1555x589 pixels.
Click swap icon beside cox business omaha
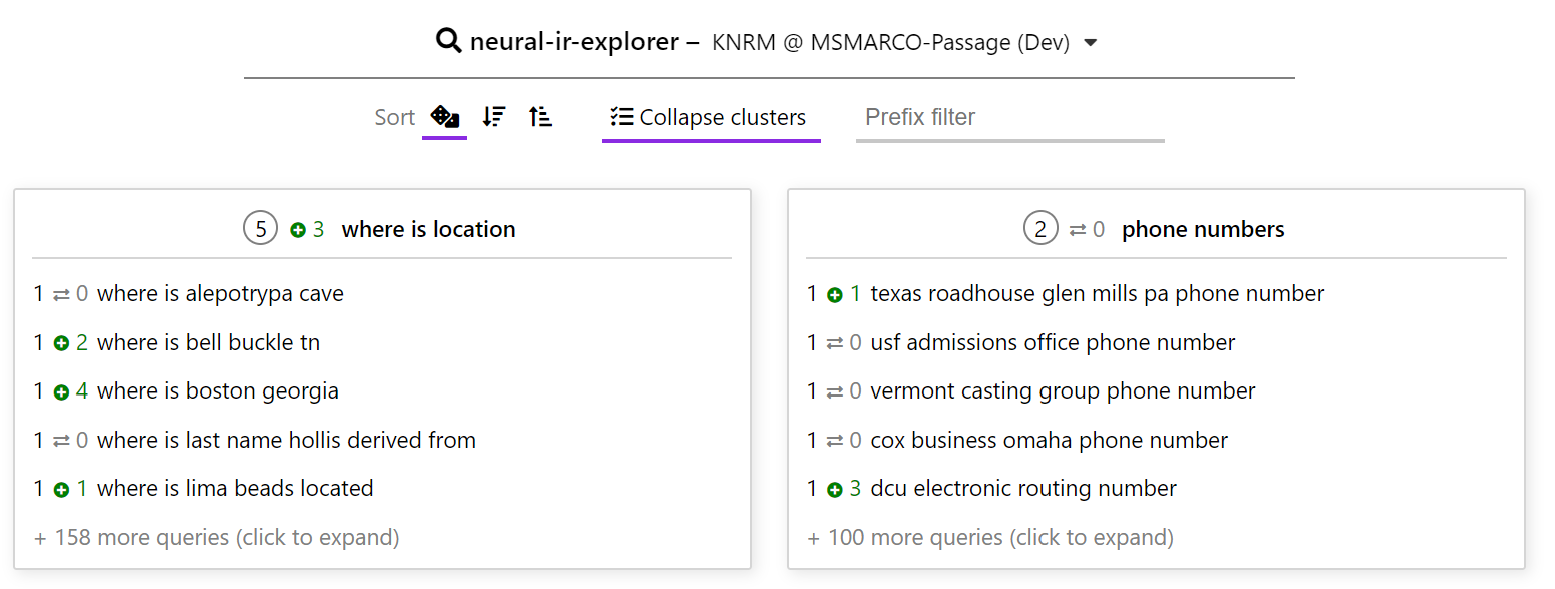pos(835,441)
